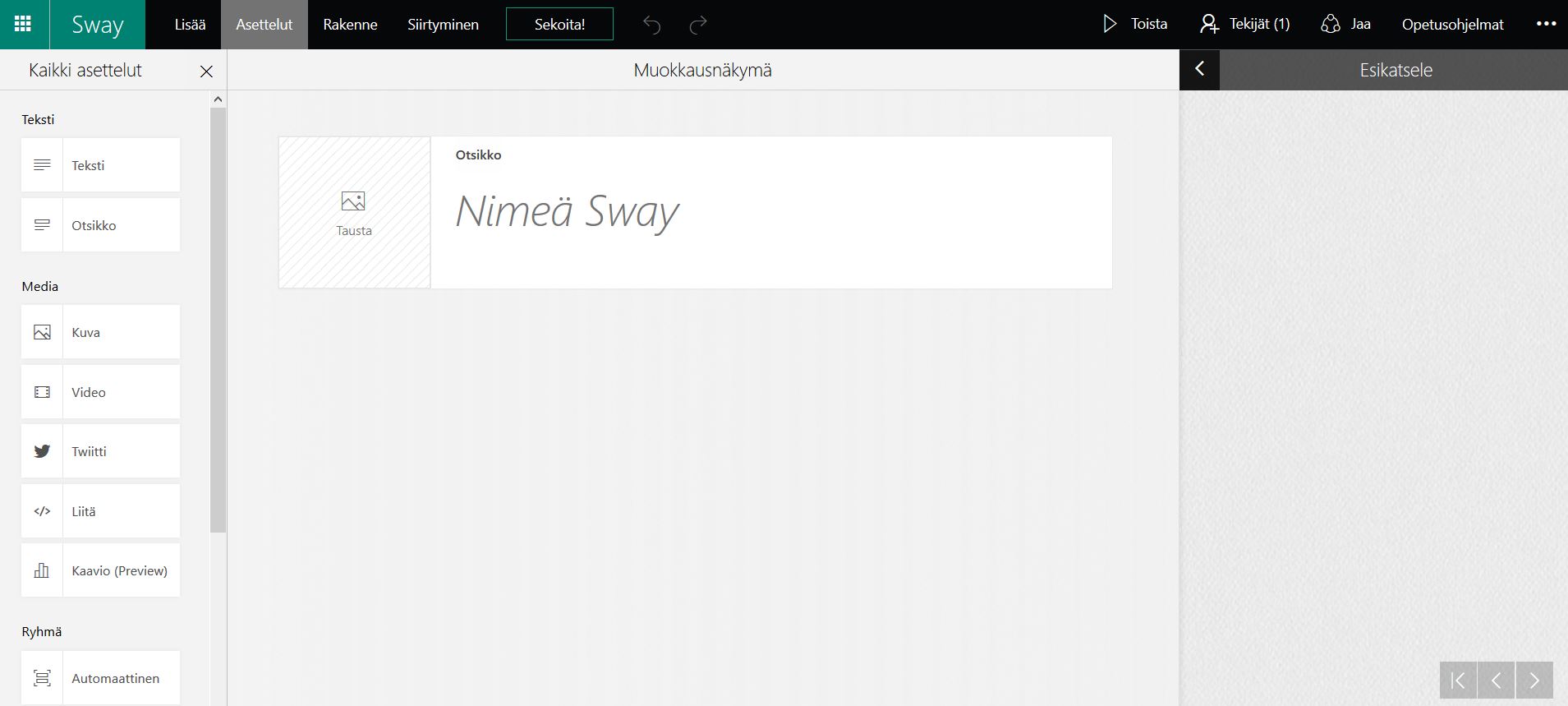Open the Esikatsele preview header

click(x=1396, y=70)
